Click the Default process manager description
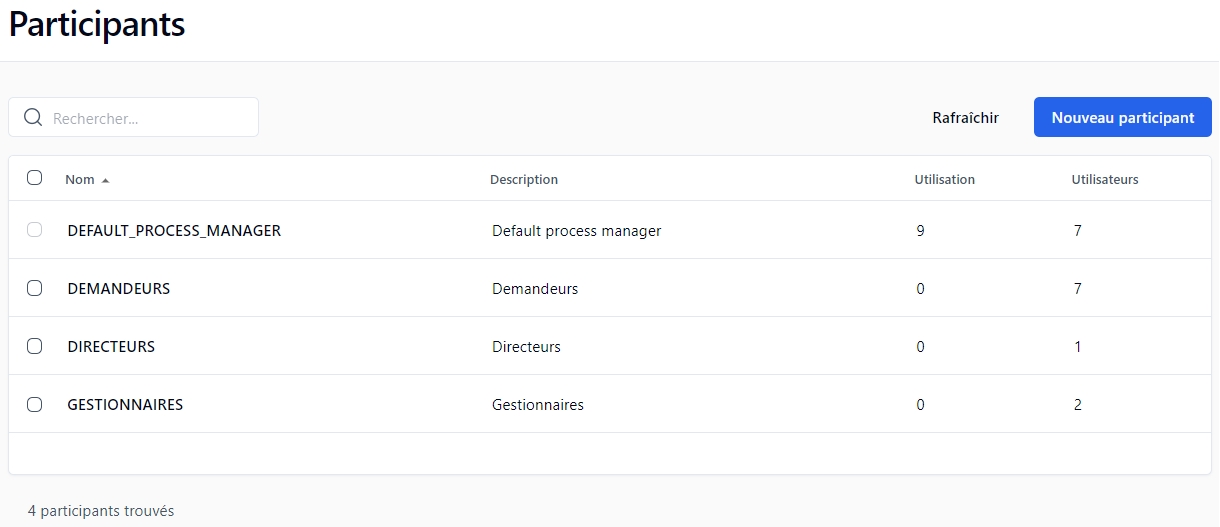 [x=576, y=231]
